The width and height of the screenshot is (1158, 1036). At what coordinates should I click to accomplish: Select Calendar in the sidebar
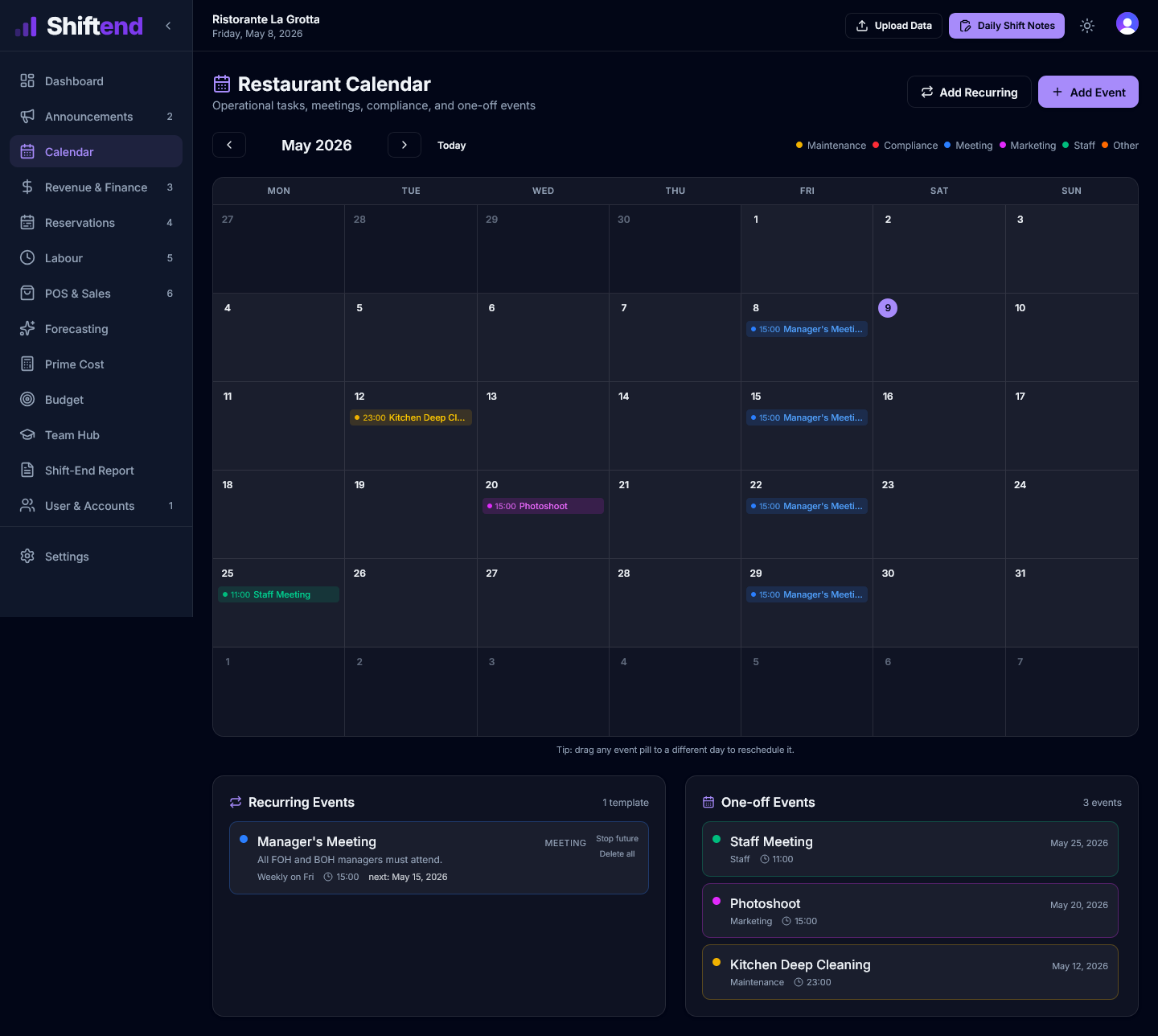point(96,152)
